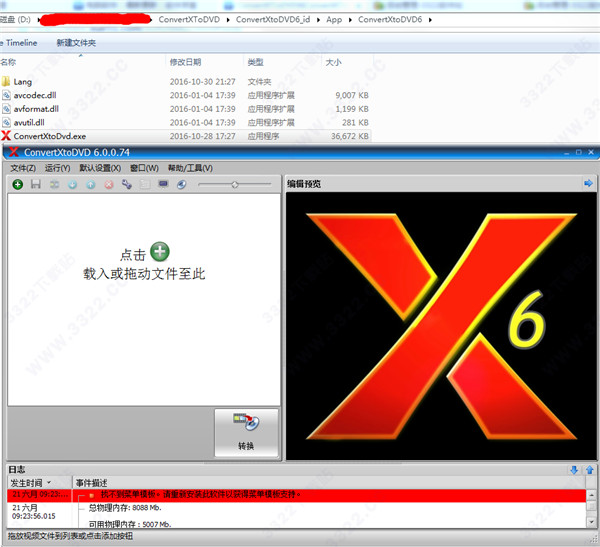The image size is (600, 547).
Task: Click the avcodec.dll file icon
Action: (x=6, y=95)
